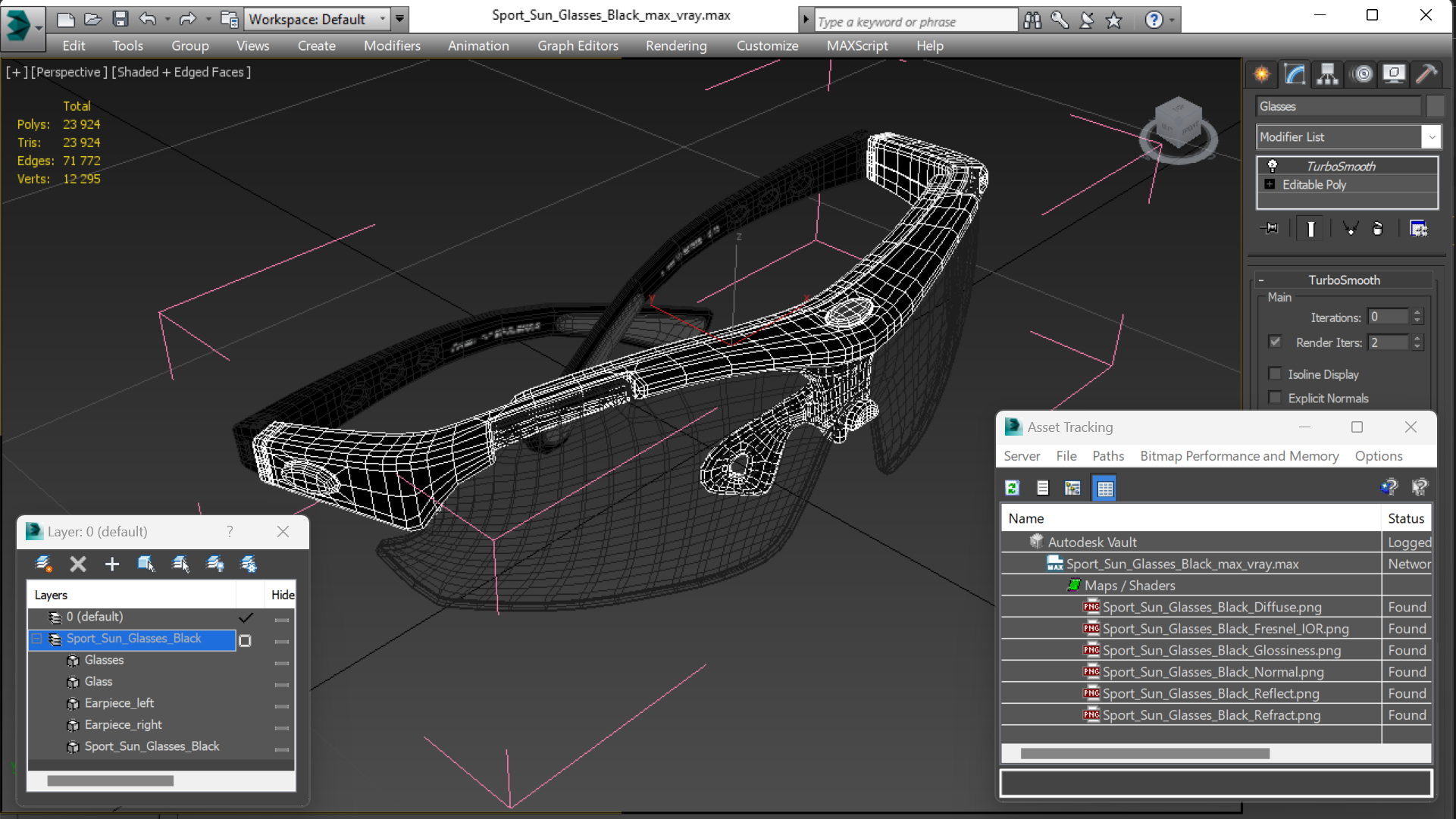
Task: Toggle the Hide dash for the Glasses object
Action: [x=282, y=663]
